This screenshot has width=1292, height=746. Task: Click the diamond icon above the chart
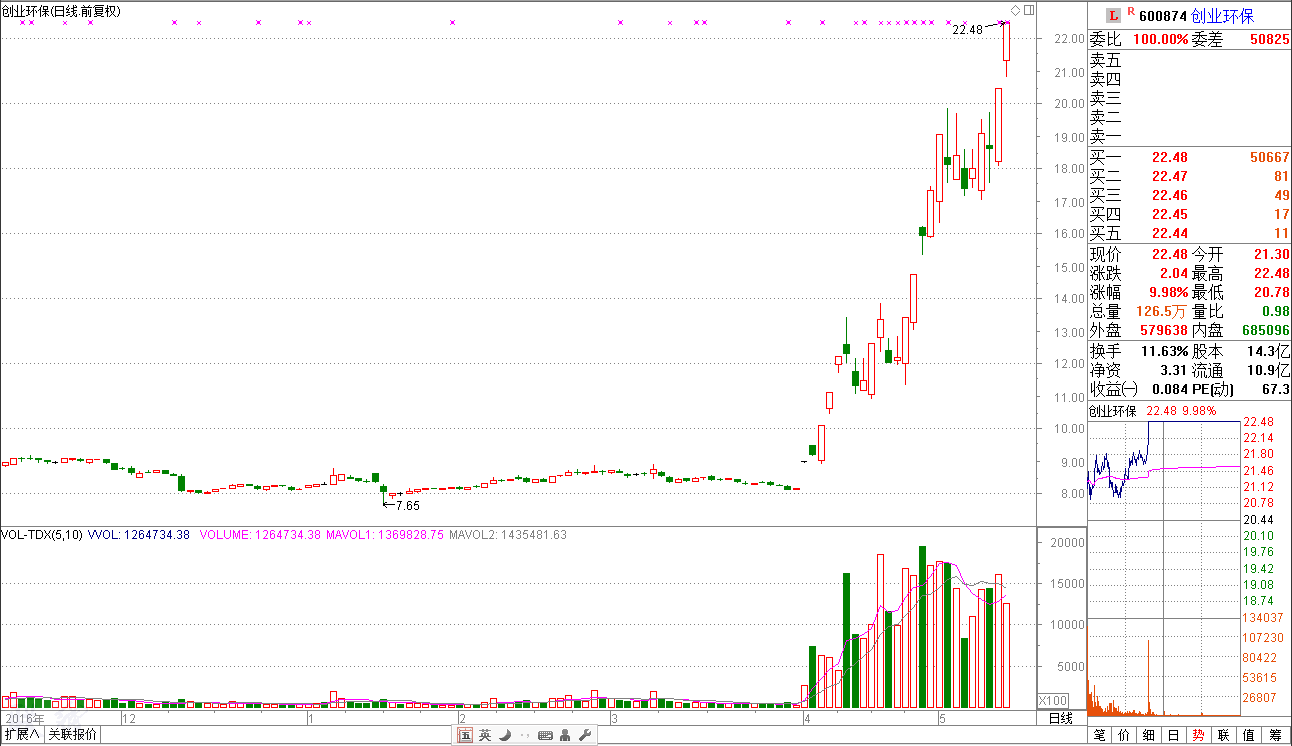coord(1016,10)
